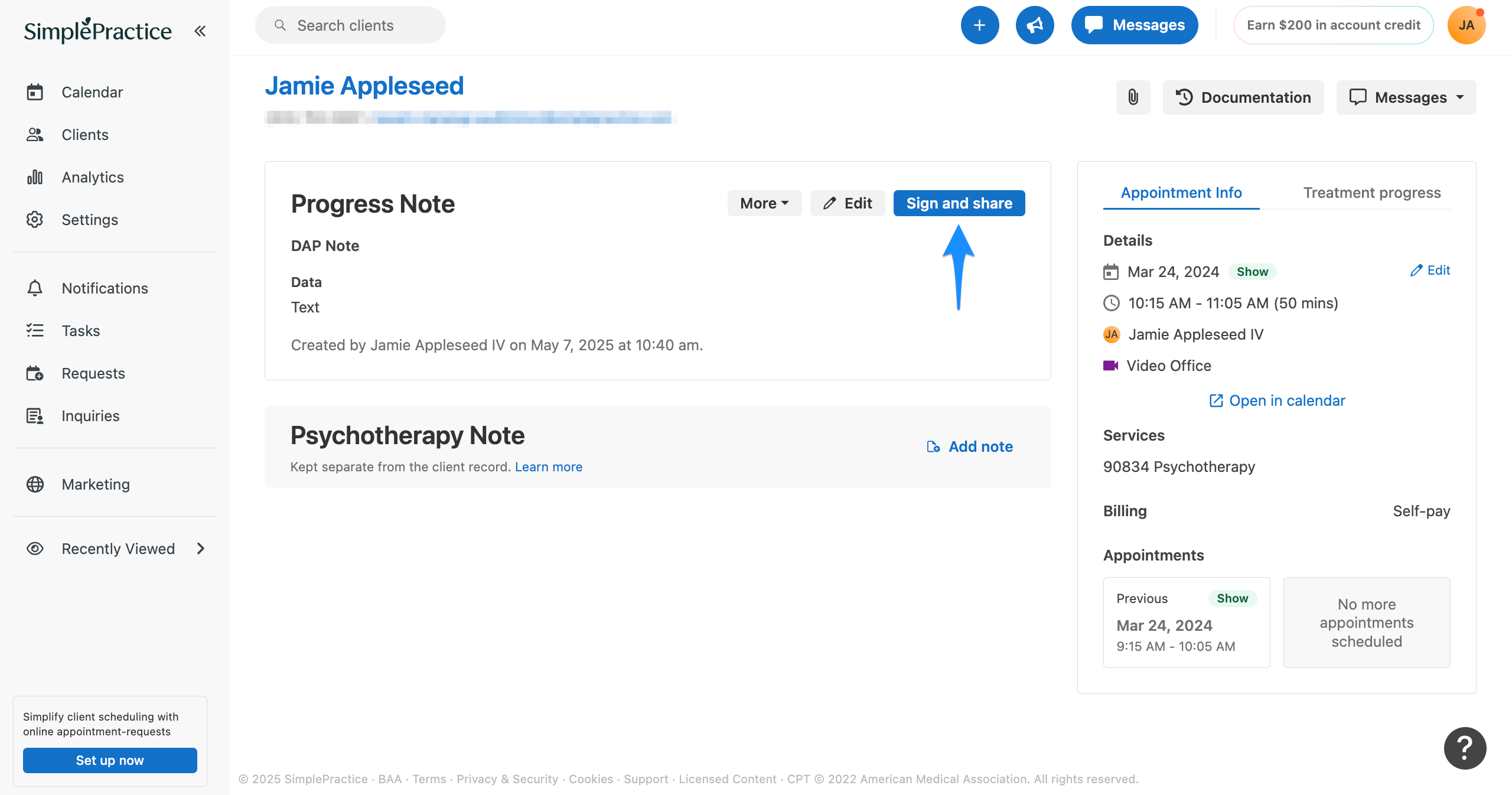1512x795 pixels.
Task: Open the Calendar page
Action: (92, 92)
